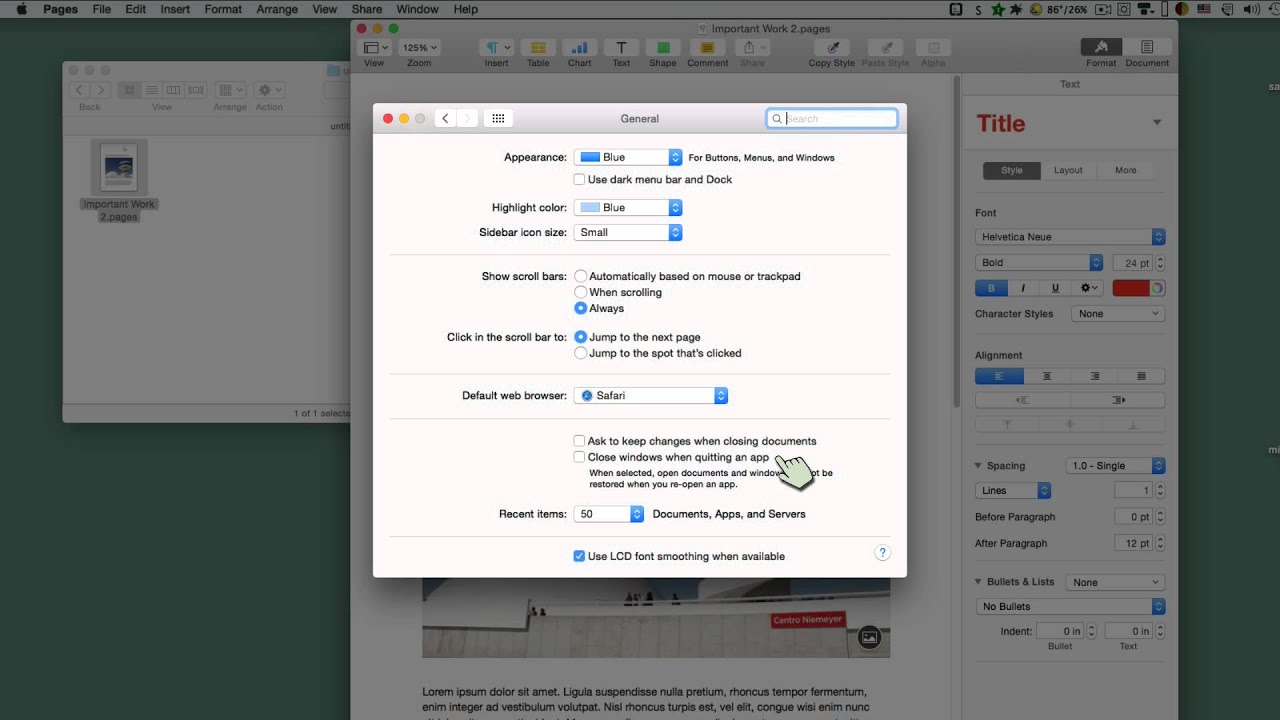1280x720 pixels.
Task: Select Jump to the next page
Action: (x=581, y=337)
